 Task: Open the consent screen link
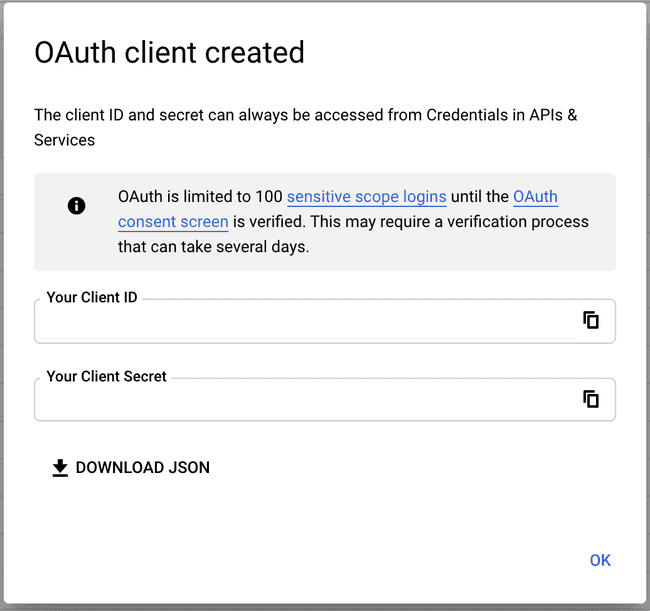click(173, 222)
